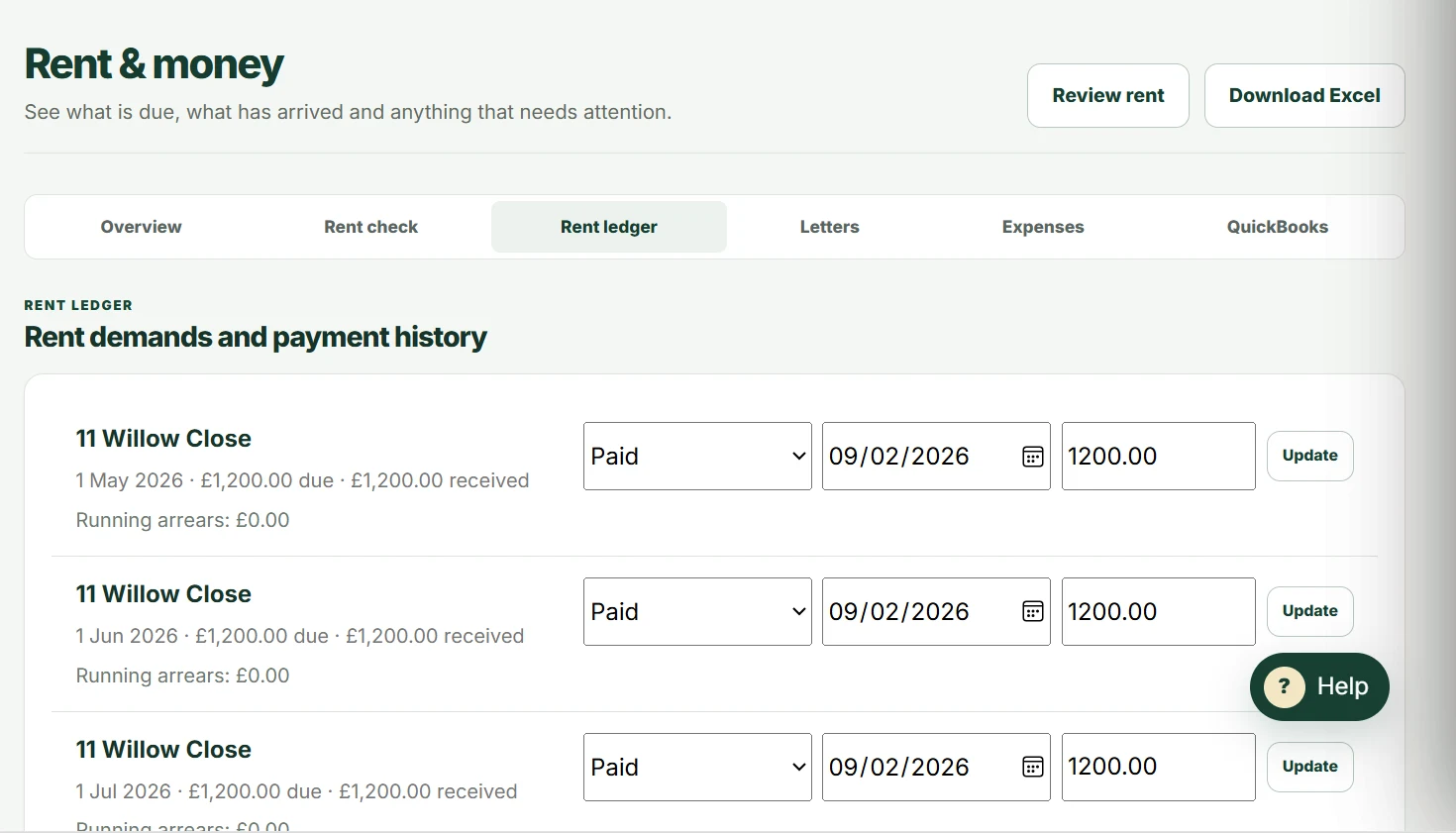Open calendar picker in 1 Jul 2026 row
1456x833 pixels.
(x=1032, y=768)
